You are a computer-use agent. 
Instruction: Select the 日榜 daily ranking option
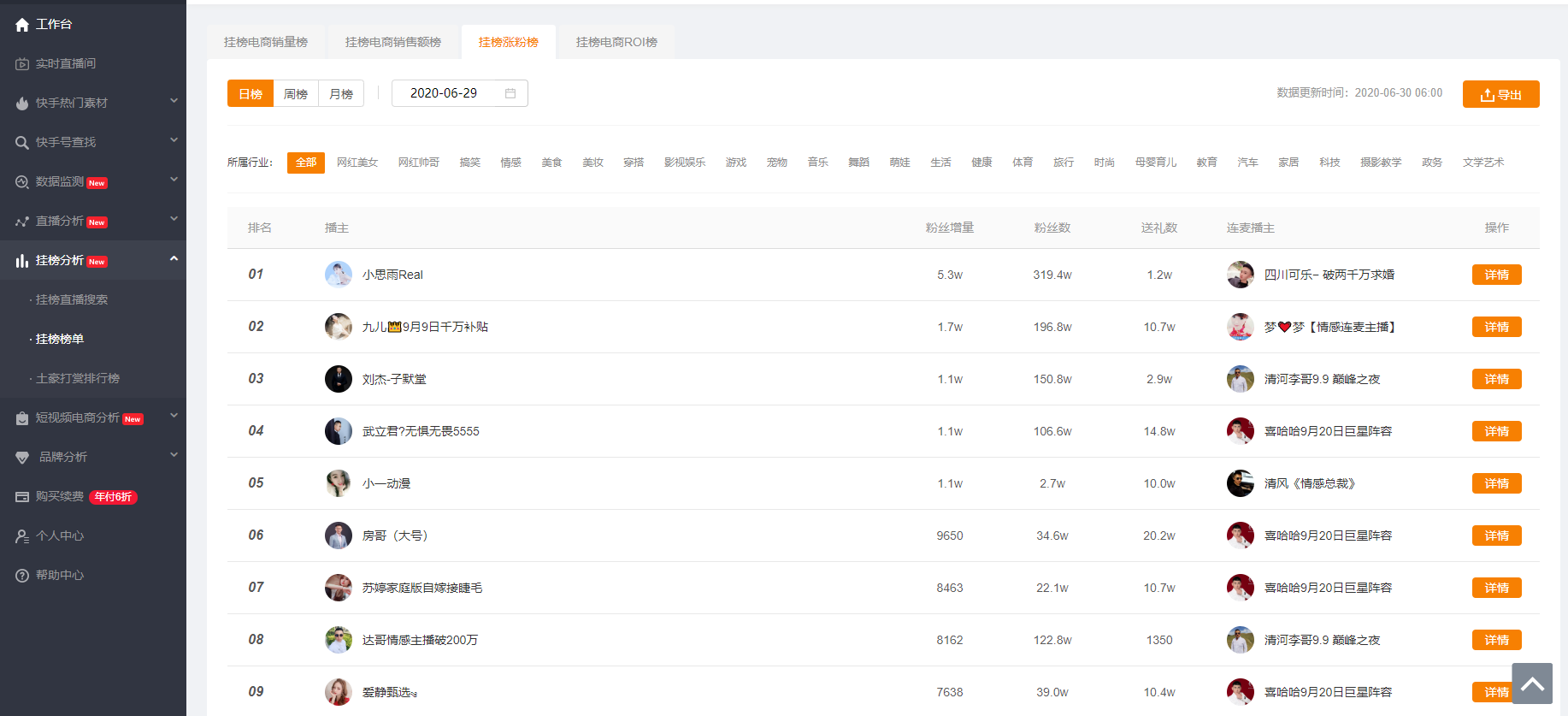(251, 94)
